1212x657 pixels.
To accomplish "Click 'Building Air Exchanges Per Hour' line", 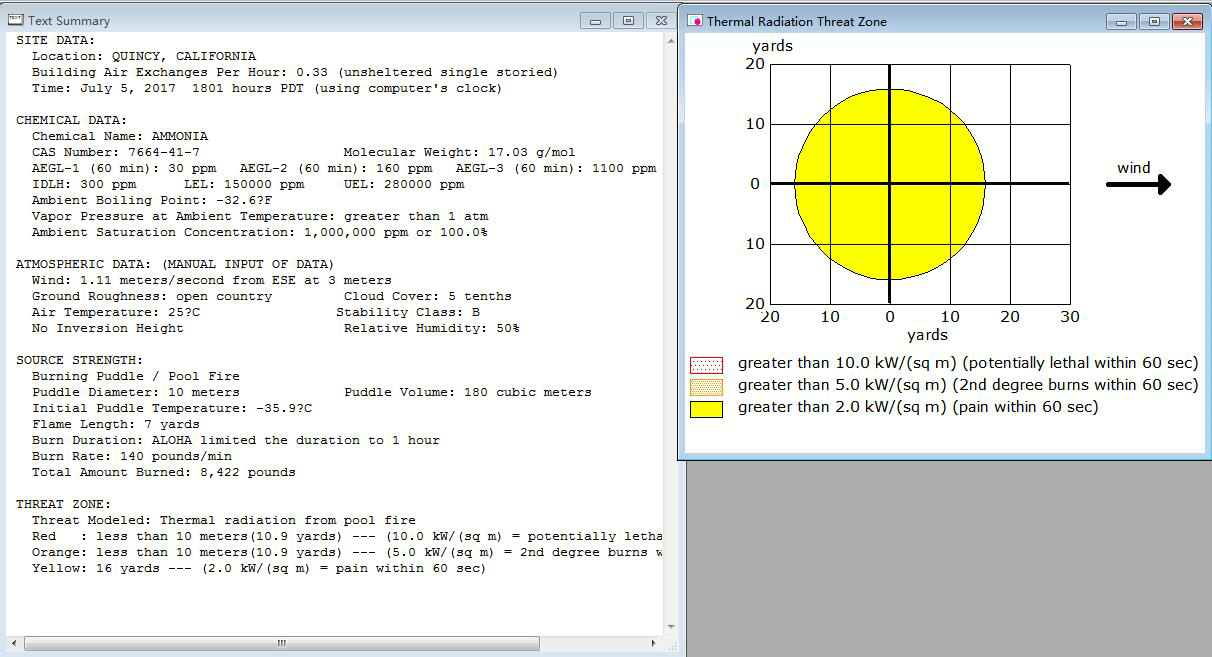I will pyautogui.click(x=295, y=72).
